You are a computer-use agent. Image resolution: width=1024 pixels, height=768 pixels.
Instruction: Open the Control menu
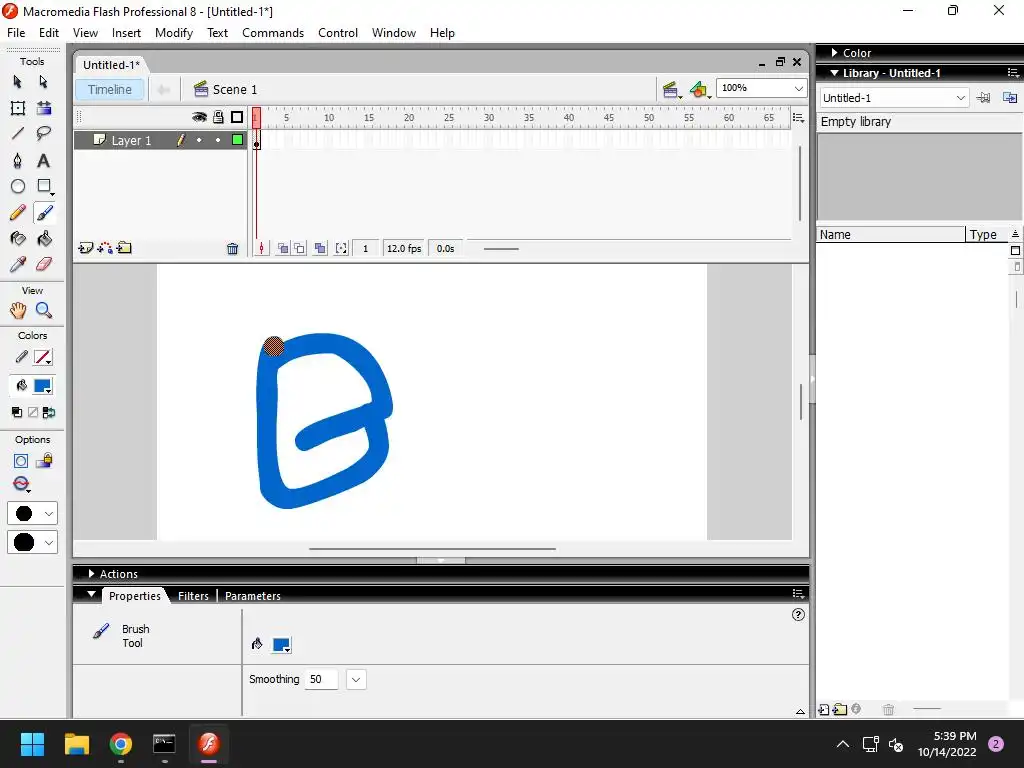point(338,33)
